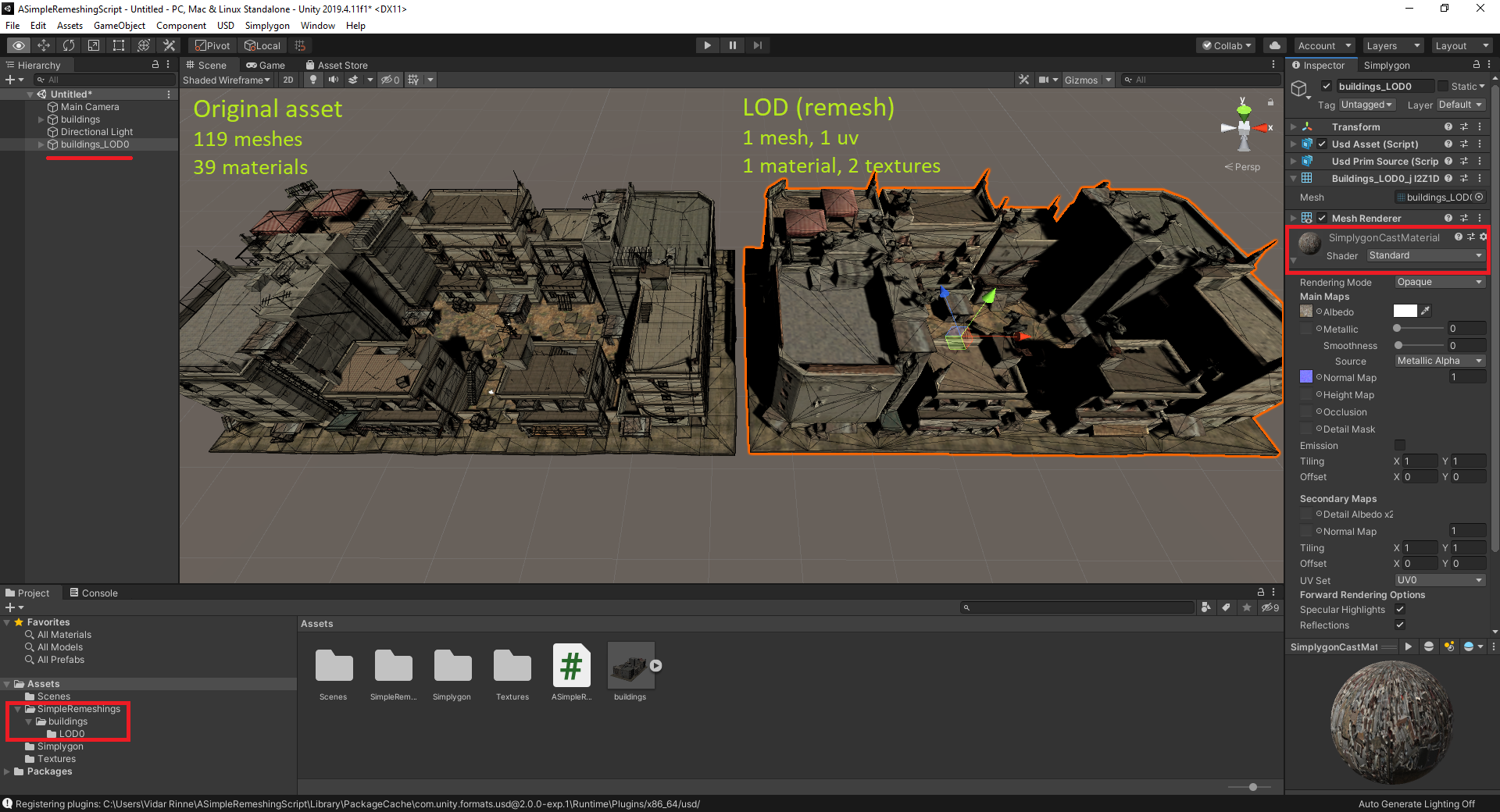
Task: Expand the buildings item in Hierarchy
Action: coord(41,119)
